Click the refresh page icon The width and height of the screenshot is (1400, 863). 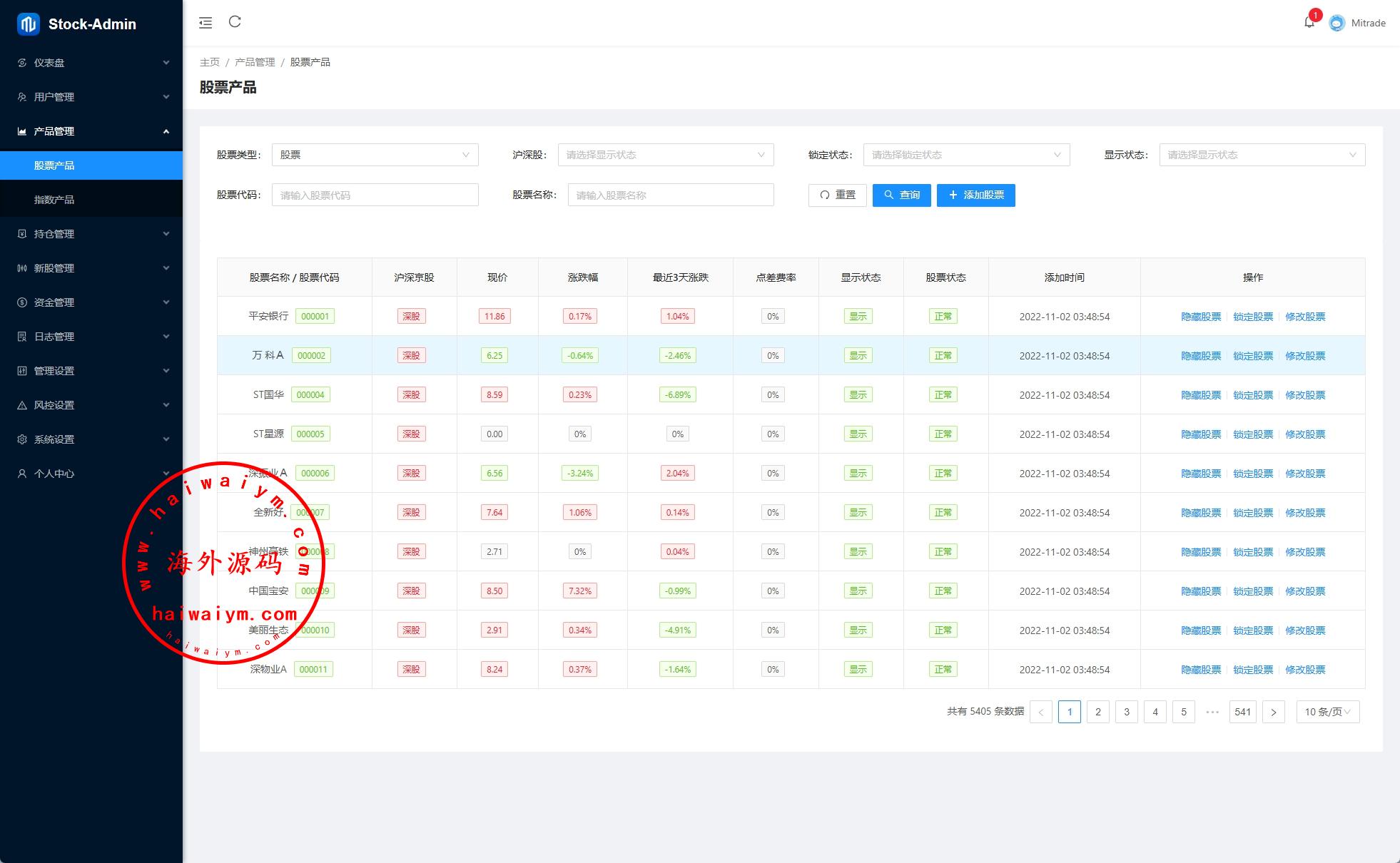click(x=235, y=22)
